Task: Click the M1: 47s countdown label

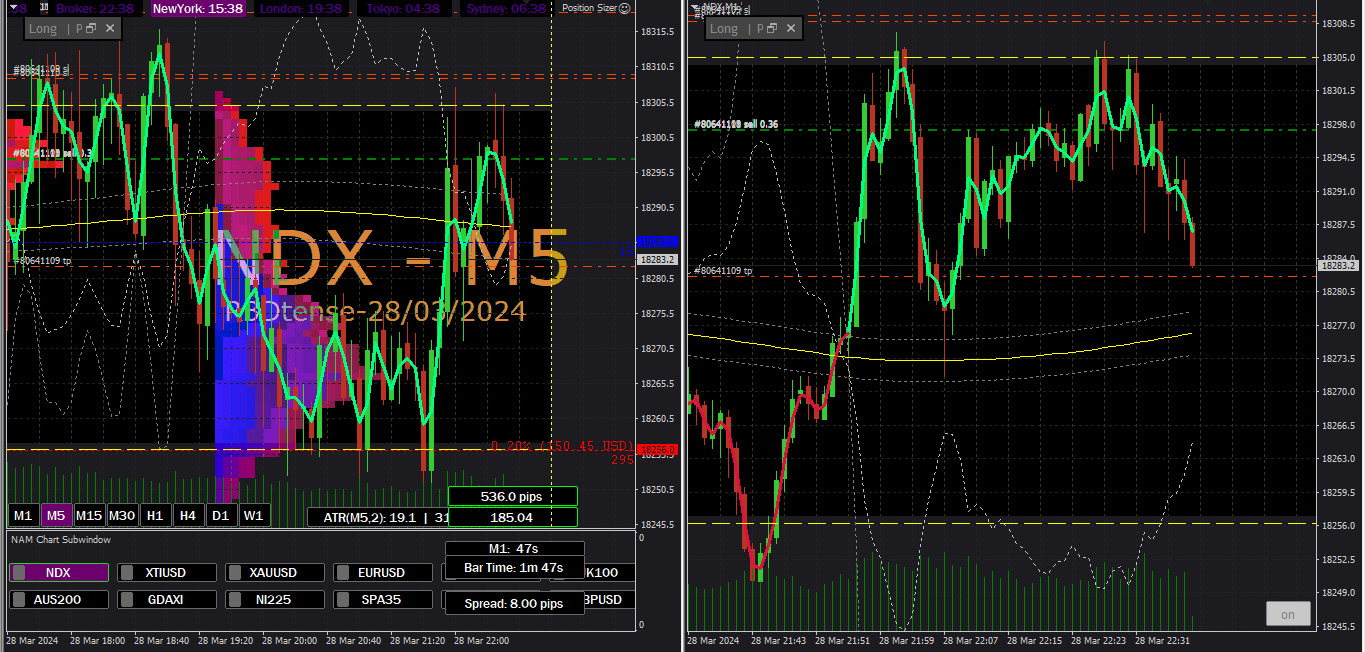Action: pos(514,549)
